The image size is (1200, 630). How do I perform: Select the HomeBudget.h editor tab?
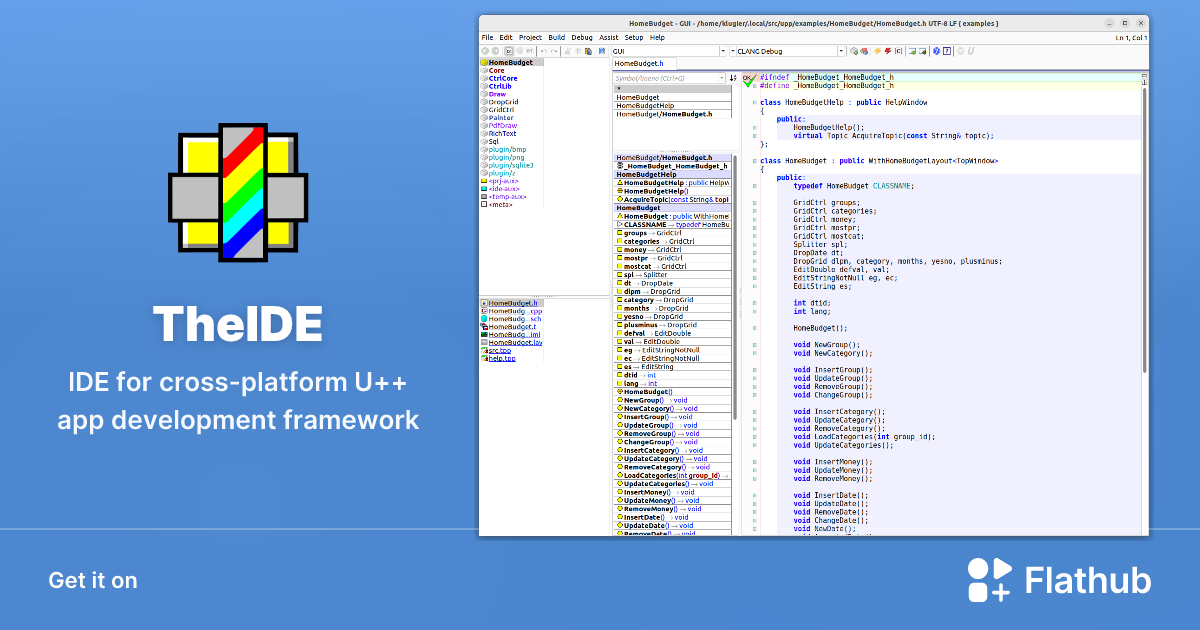[639, 63]
